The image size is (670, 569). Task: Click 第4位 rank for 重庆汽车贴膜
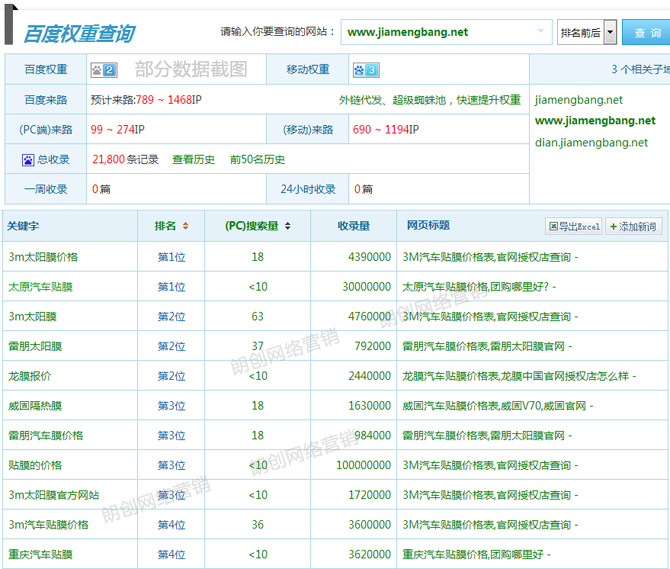171,554
